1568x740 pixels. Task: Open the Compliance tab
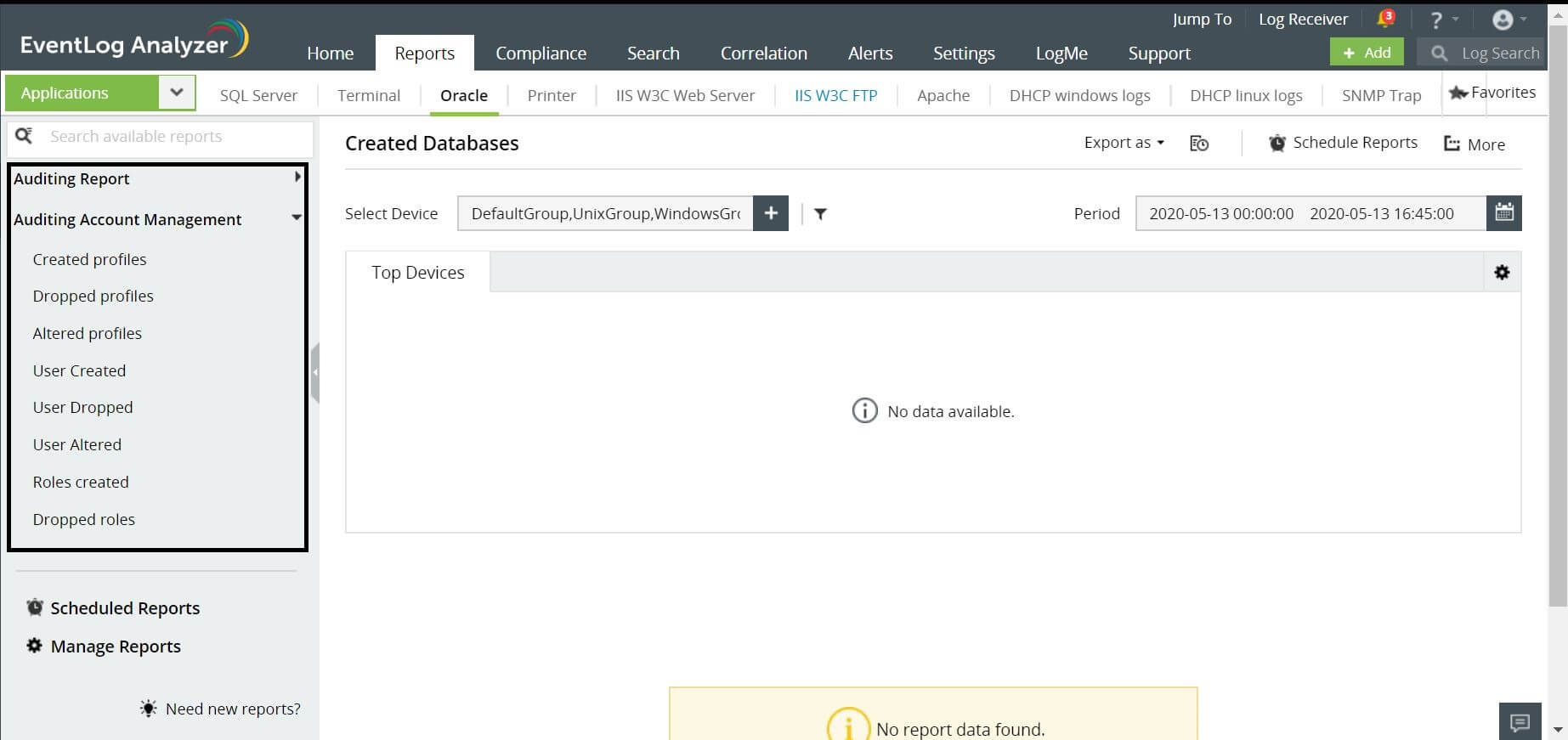pyautogui.click(x=541, y=53)
